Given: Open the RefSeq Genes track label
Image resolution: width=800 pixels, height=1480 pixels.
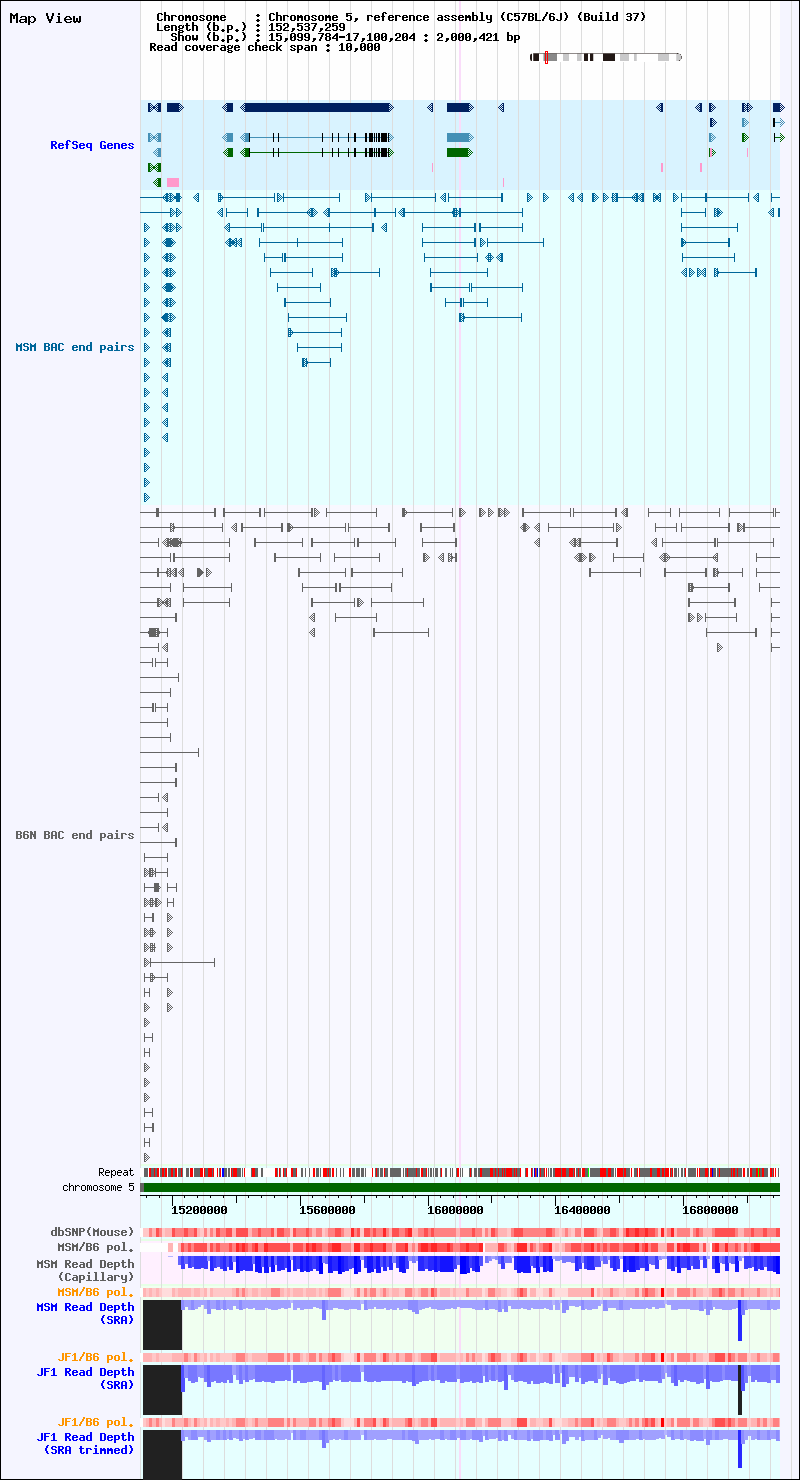Looking at the screenshot, I should pos(92,145).
